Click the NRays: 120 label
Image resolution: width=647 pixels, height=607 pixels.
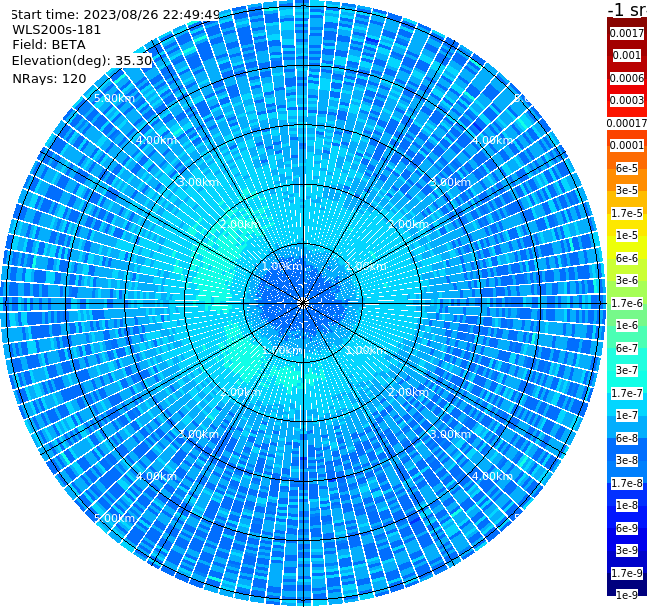point(49,78)
